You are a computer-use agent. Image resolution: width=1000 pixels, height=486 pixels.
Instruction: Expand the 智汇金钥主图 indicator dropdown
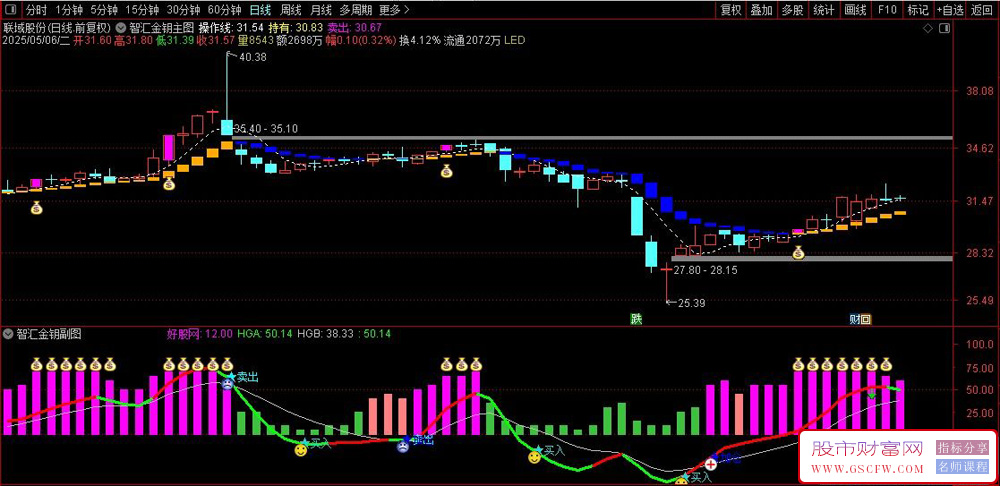point(122,28)
